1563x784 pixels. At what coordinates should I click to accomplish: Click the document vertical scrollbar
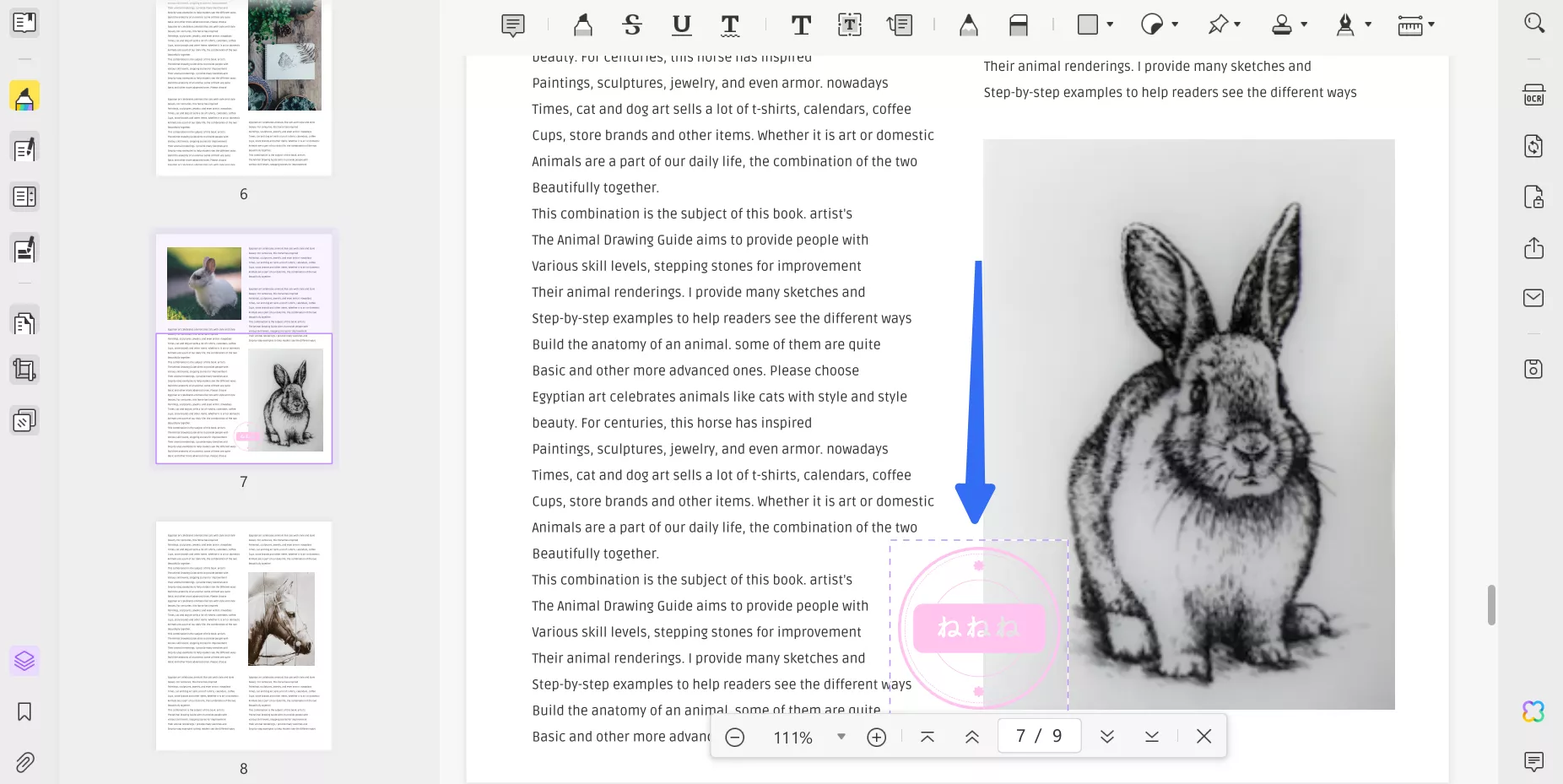click(x=1491, y=604)
